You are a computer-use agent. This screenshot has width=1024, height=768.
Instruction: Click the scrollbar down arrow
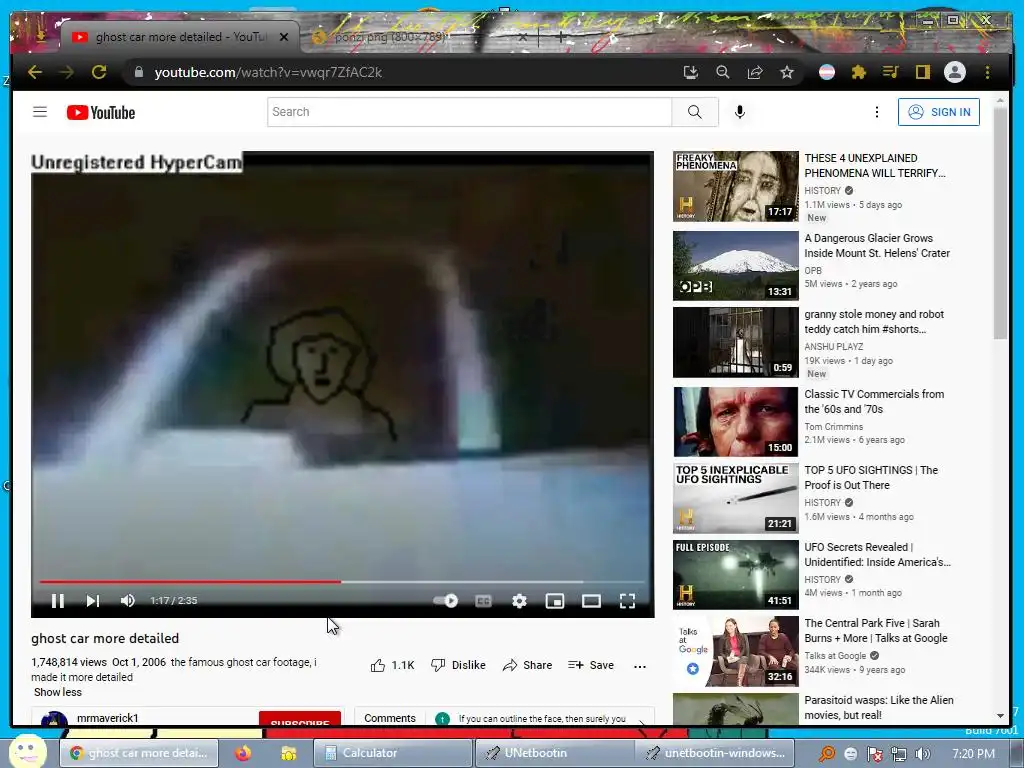pos(1000,716)
